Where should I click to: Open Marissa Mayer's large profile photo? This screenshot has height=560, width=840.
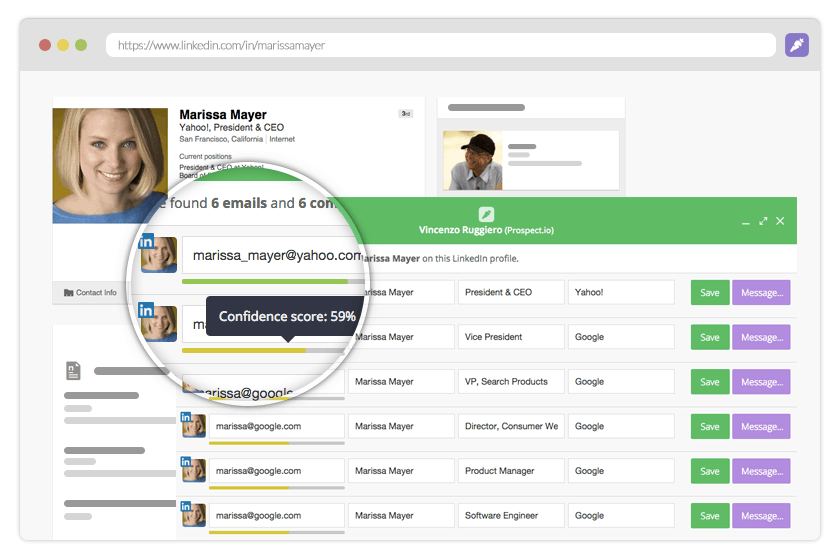[x=110, y=166]
